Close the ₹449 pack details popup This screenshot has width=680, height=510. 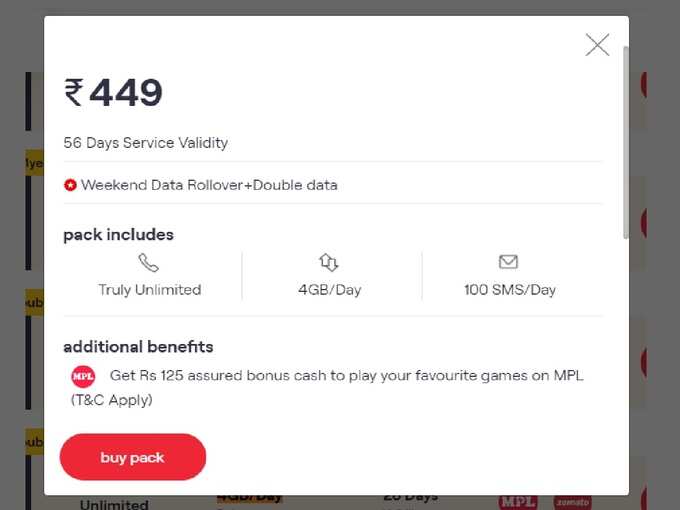597,45
